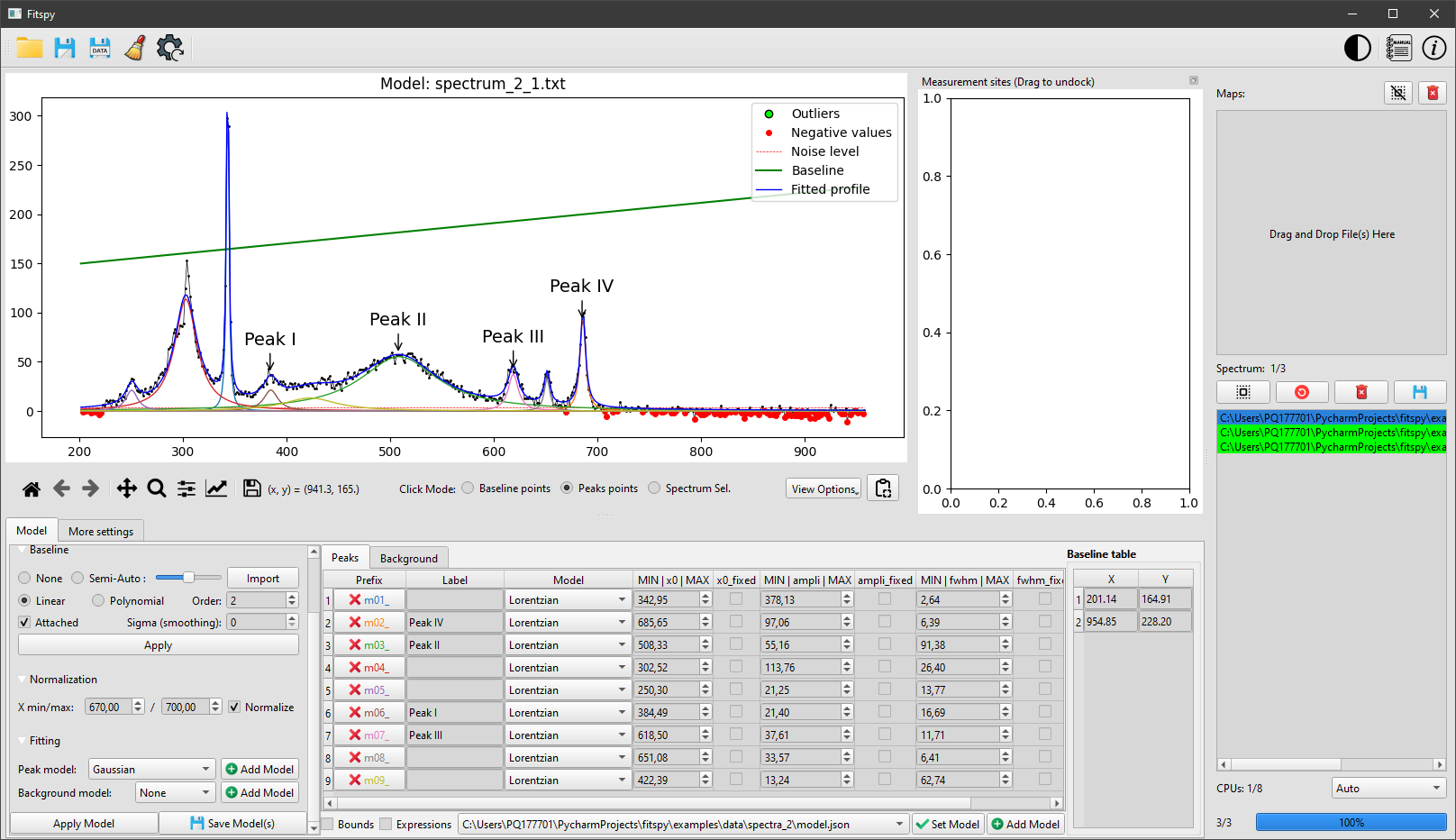Screen dimensions: 1456x840
Task: Select the Home view icon under the plot
Action: 32,488
